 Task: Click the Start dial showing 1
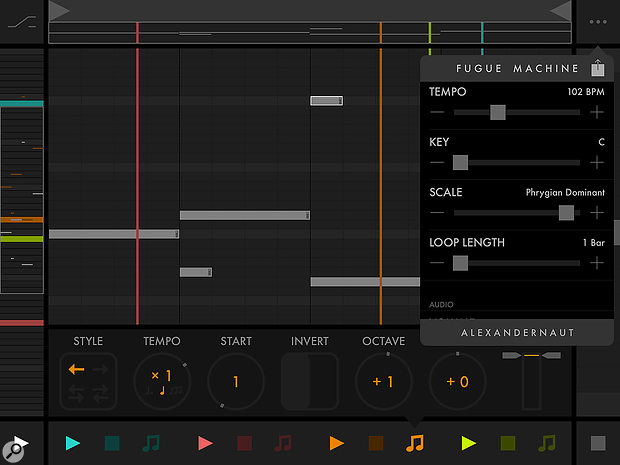point(236,382)
